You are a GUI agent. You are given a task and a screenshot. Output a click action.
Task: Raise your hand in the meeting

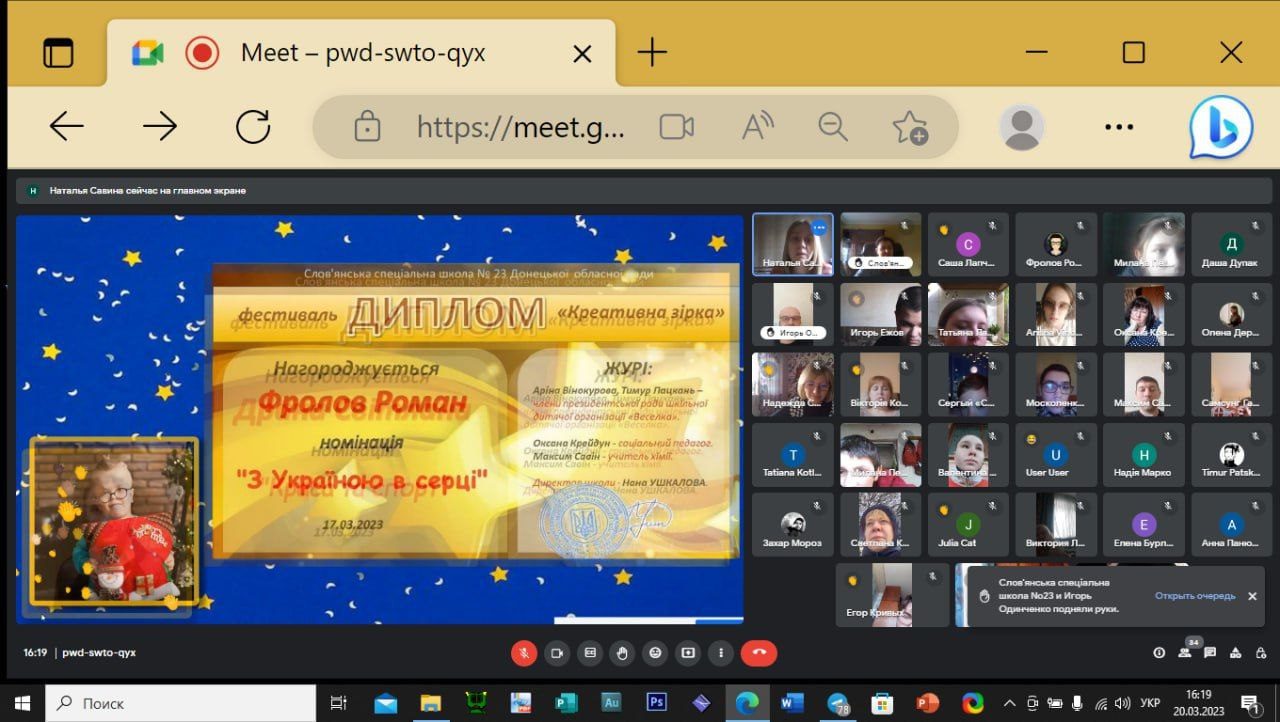point(622,653)
